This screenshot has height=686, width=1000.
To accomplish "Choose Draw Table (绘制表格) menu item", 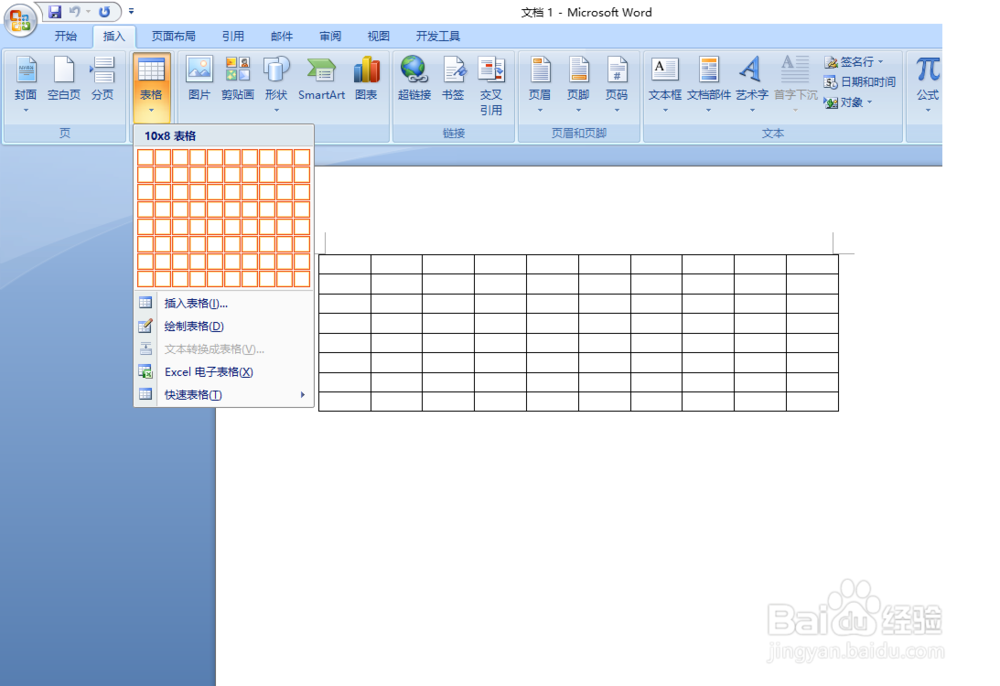I will click(x=224, y=326).
